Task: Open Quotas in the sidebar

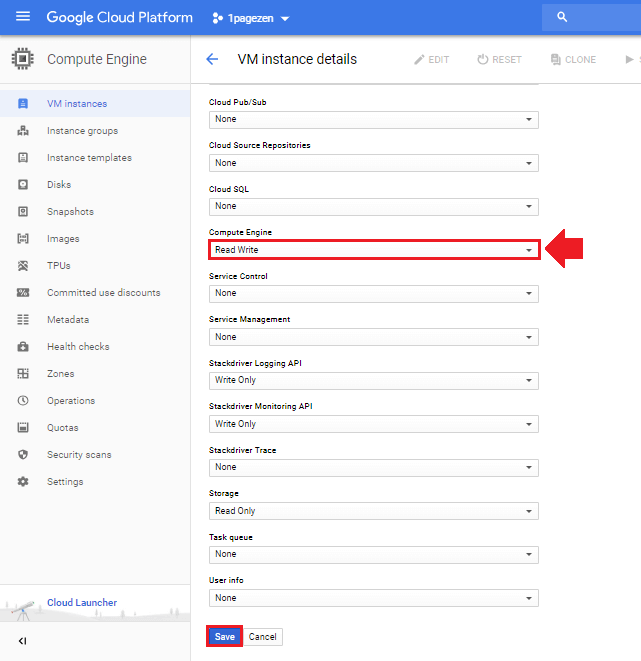Action: click(63, 427)
